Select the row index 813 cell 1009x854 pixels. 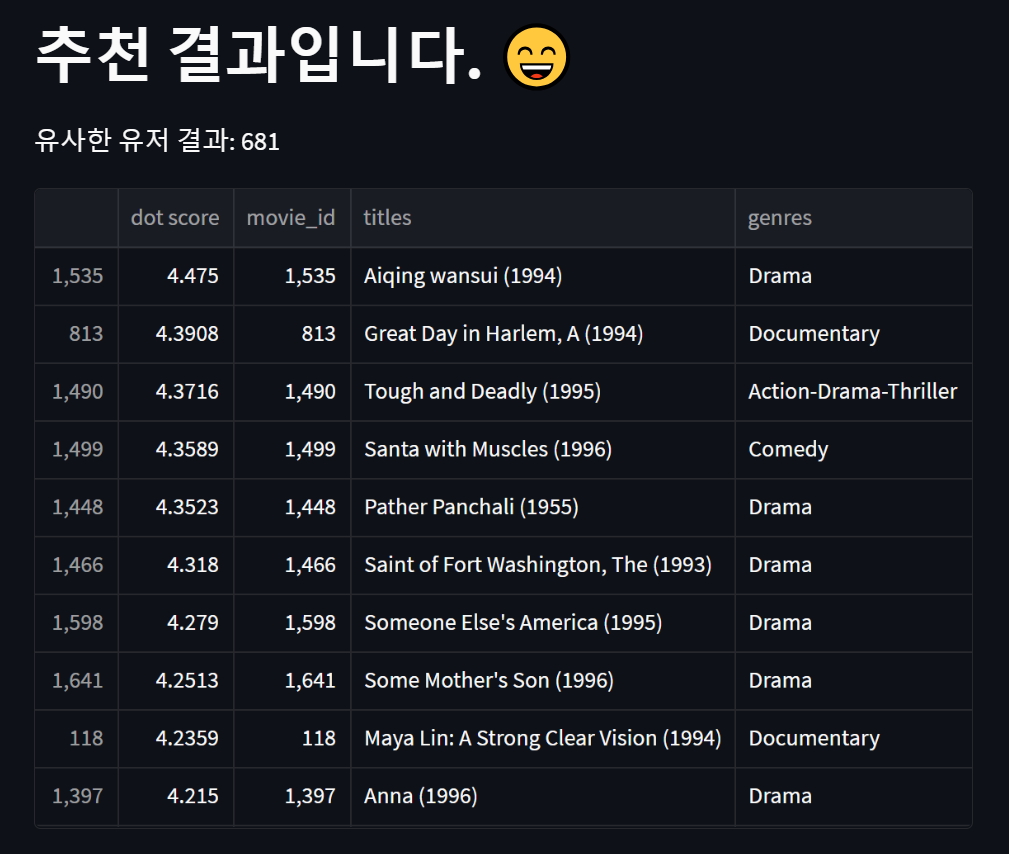[x=77, y=334]
